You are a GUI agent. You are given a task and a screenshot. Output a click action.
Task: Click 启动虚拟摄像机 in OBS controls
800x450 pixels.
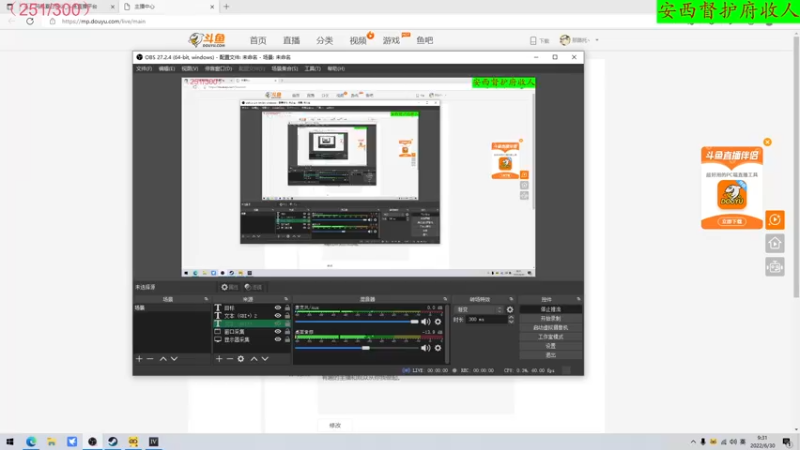click(x=551, y=328)
